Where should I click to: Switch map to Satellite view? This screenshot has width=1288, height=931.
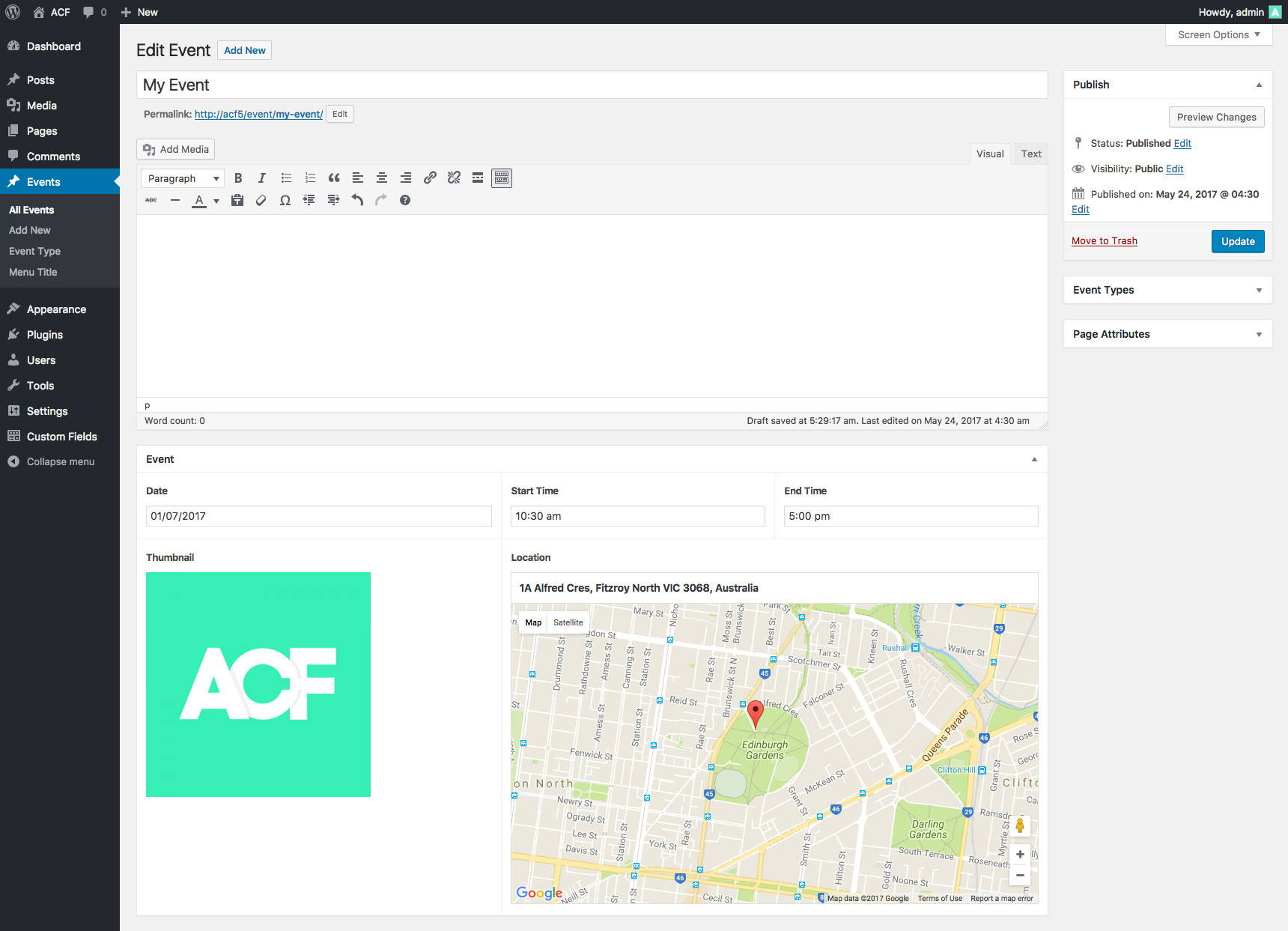click(568, 622)
